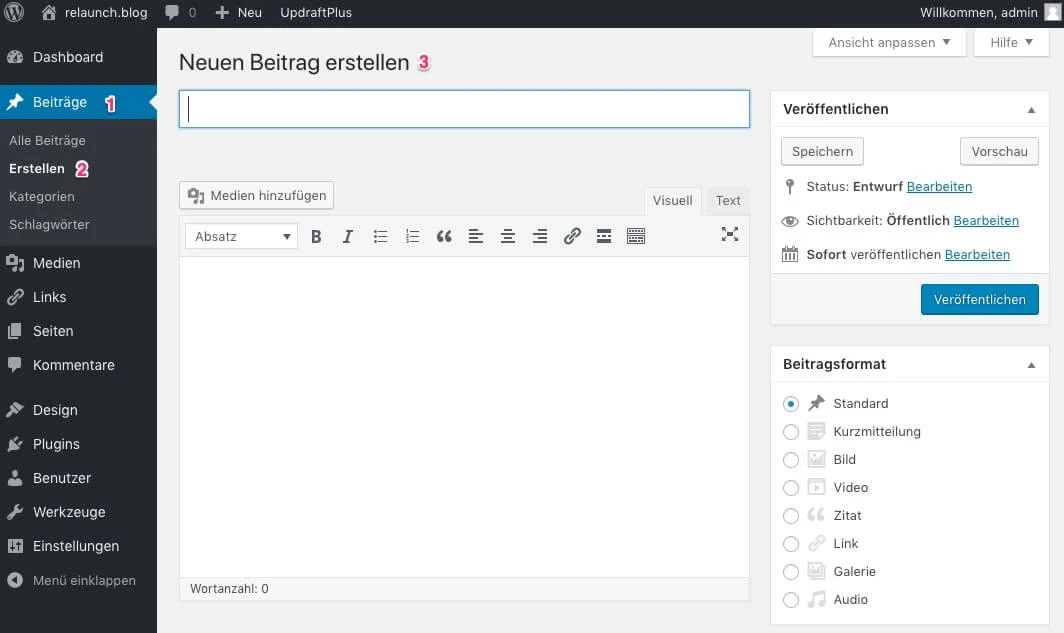1064x633 pixels.
Task: Edit Sichtbarkeit via Bearbeiten link
Action: [986, 220]
